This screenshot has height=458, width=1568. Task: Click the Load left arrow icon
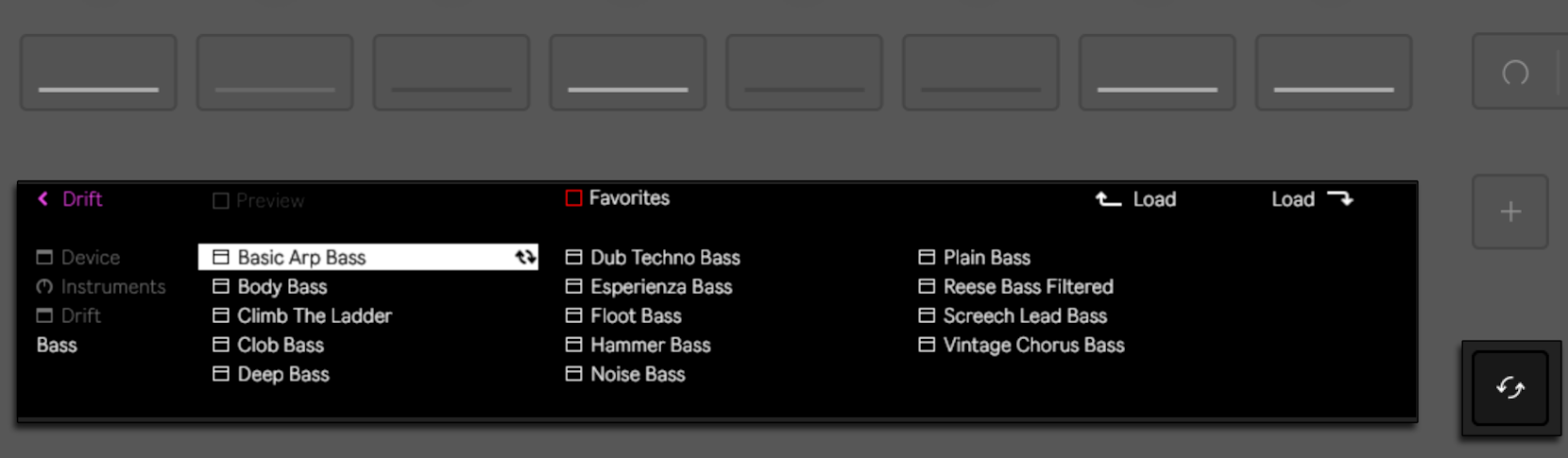click(x=1108, y=199)
